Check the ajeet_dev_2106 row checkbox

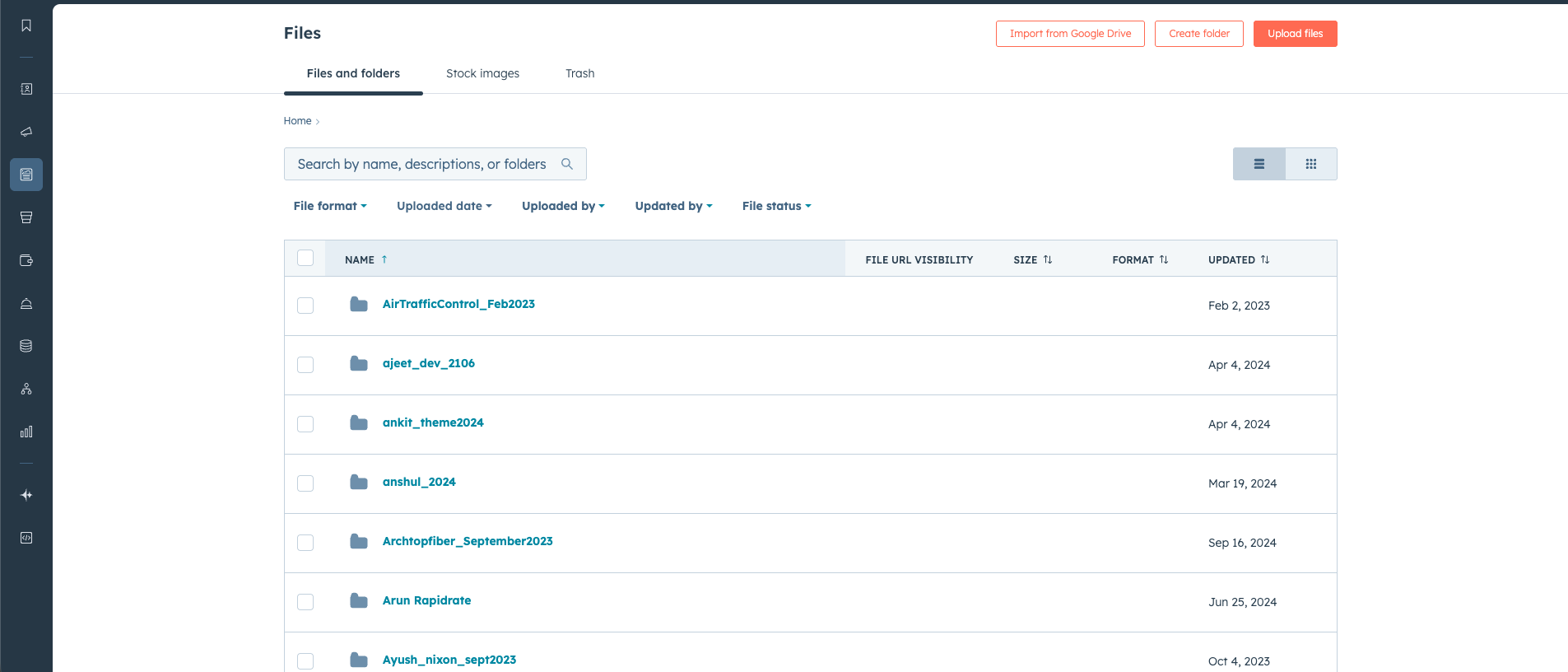coord(305,365)
